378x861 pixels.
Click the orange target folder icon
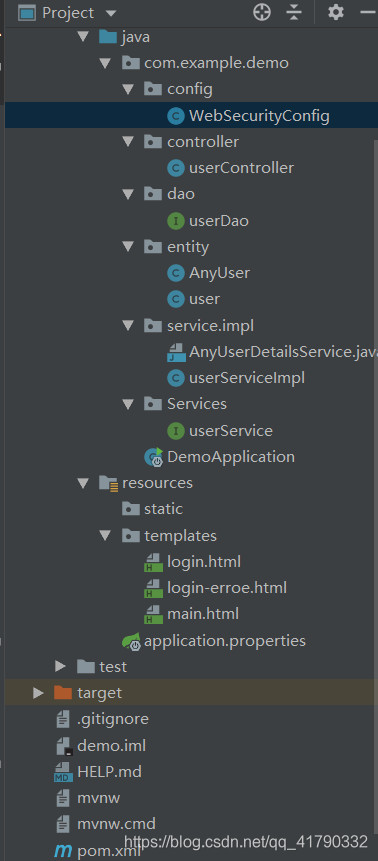[x=63, y=693]
